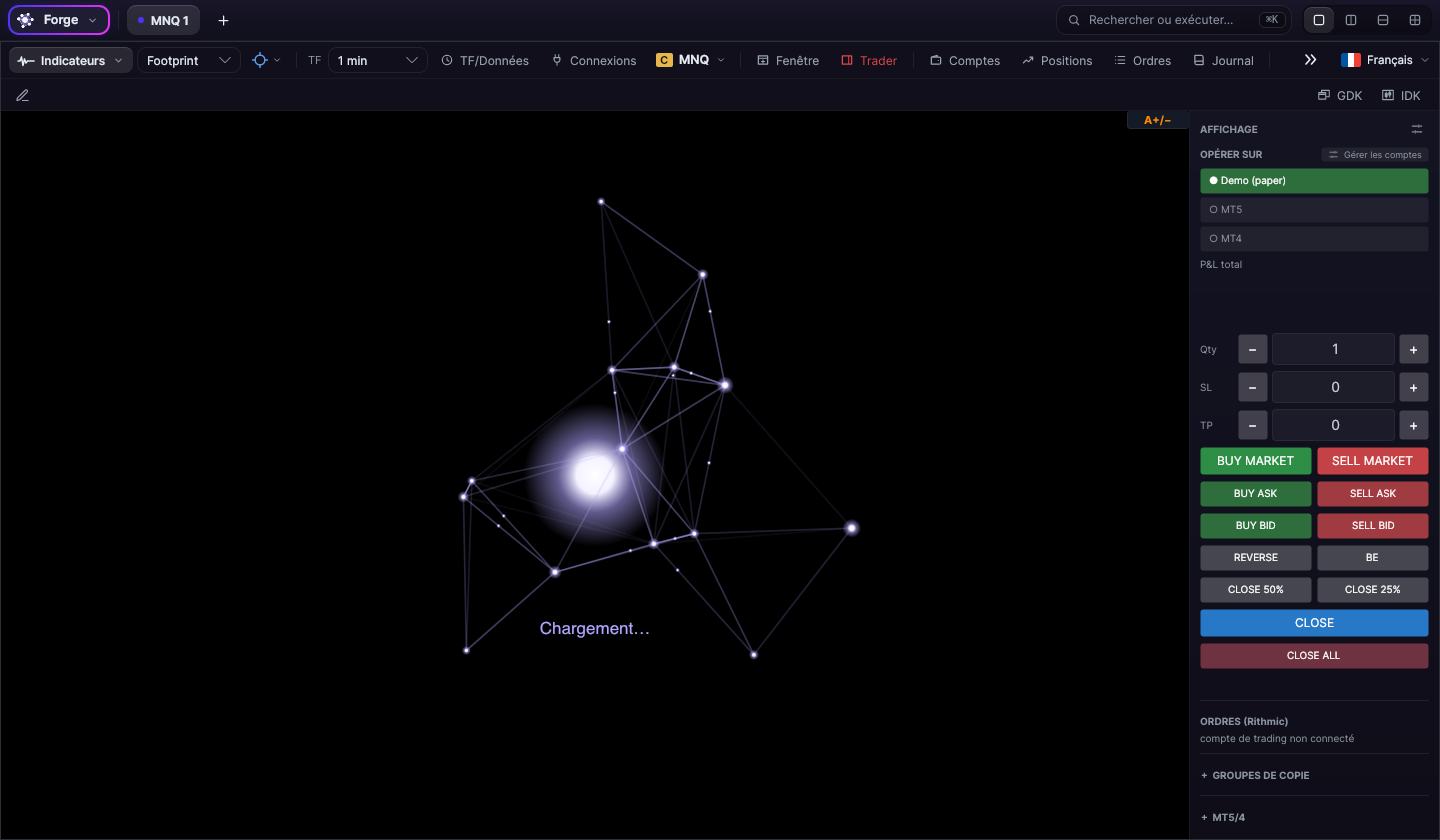Image resolution: width=1440 pixels, height=840 pixels.
Task: Expand the MT5/4 section
Action: 1223,818
